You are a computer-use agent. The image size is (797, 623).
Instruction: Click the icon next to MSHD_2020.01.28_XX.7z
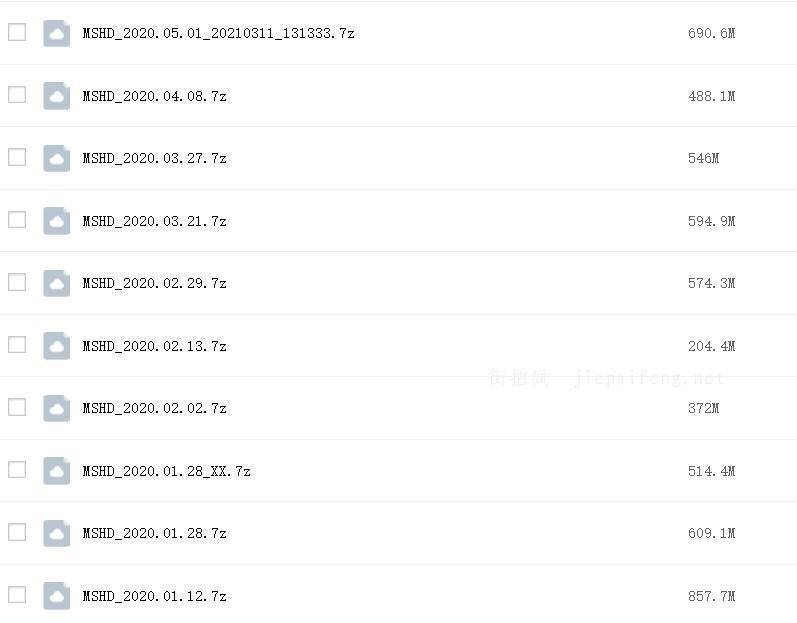tap(57, 471)
